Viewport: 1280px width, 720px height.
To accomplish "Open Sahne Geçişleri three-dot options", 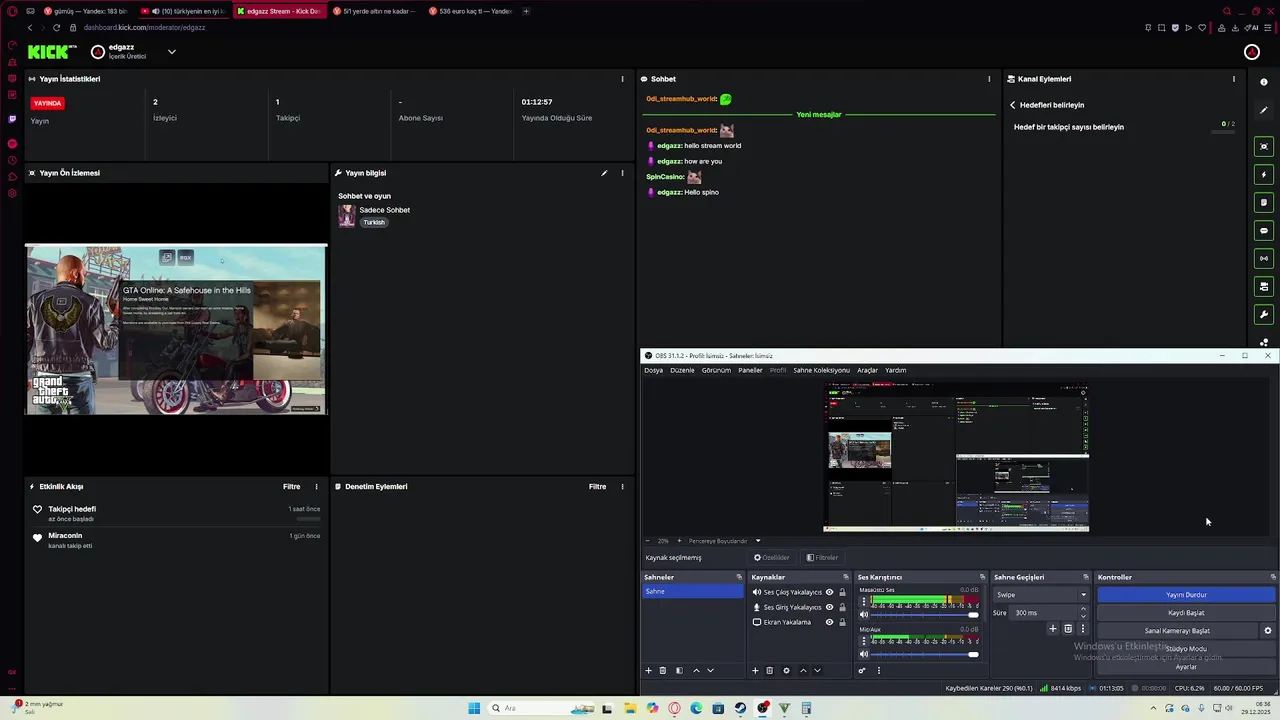I will pos(1082,629).
